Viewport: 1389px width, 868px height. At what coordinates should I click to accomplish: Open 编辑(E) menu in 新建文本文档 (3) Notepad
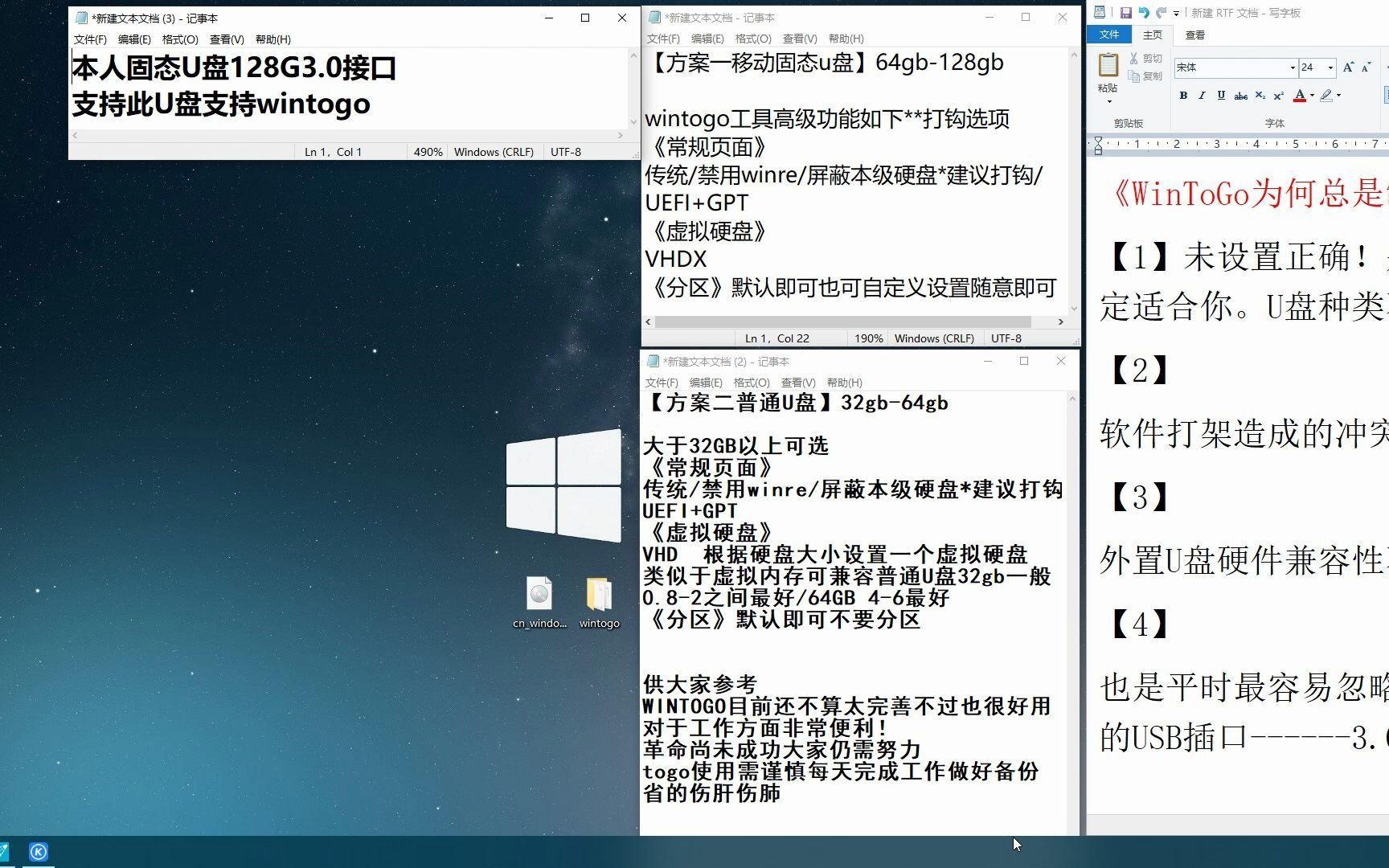134,39
